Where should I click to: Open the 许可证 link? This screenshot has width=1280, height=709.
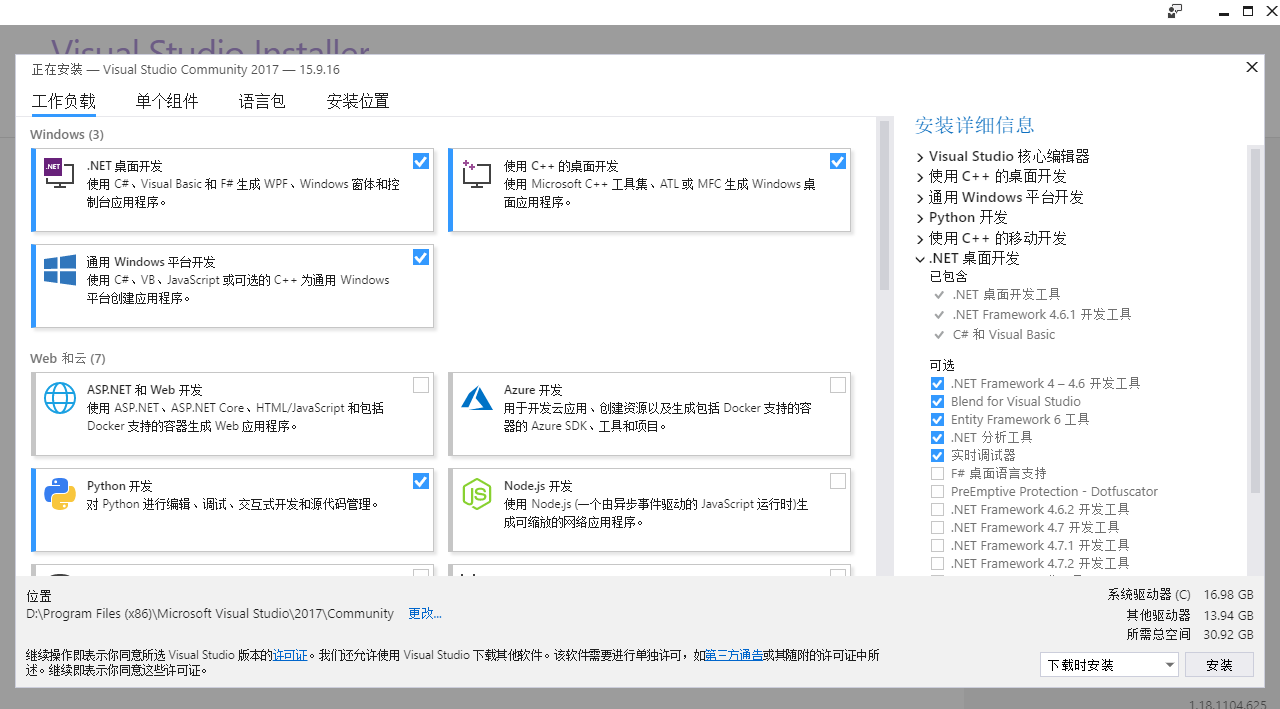click(x=290, y=654)
